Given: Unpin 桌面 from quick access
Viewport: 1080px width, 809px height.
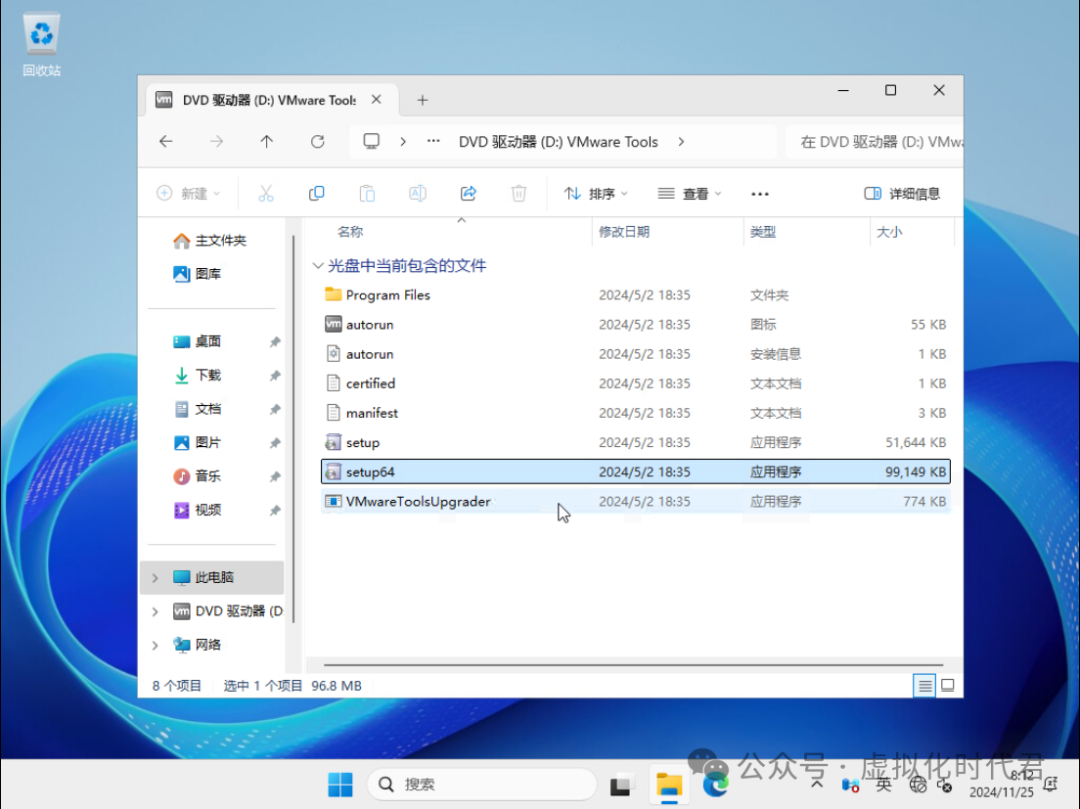Looking at the screenshot, I should coord(275,342).
